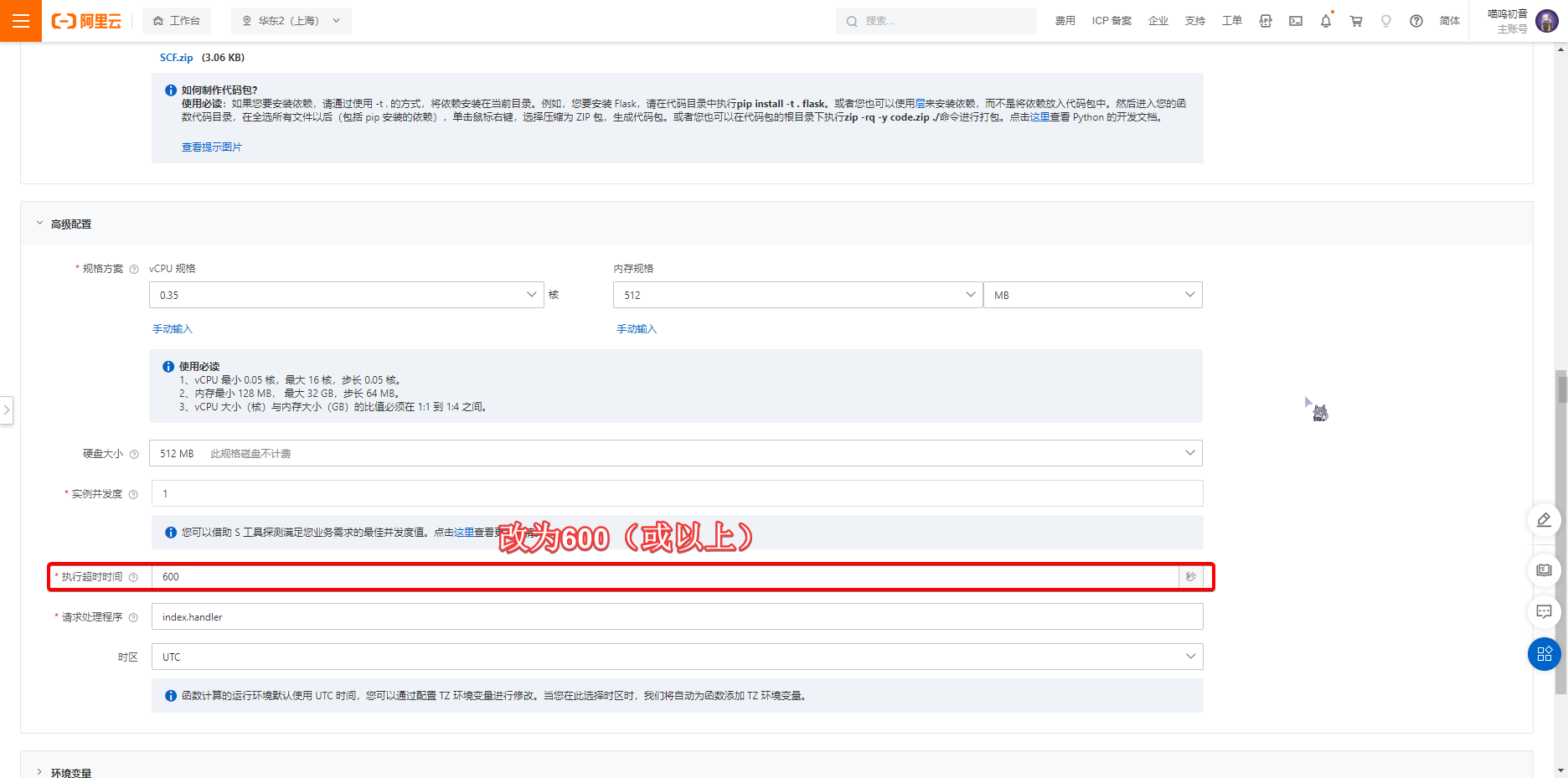
Task: Open the documentation book floating button
Action: pos(1544,570)
